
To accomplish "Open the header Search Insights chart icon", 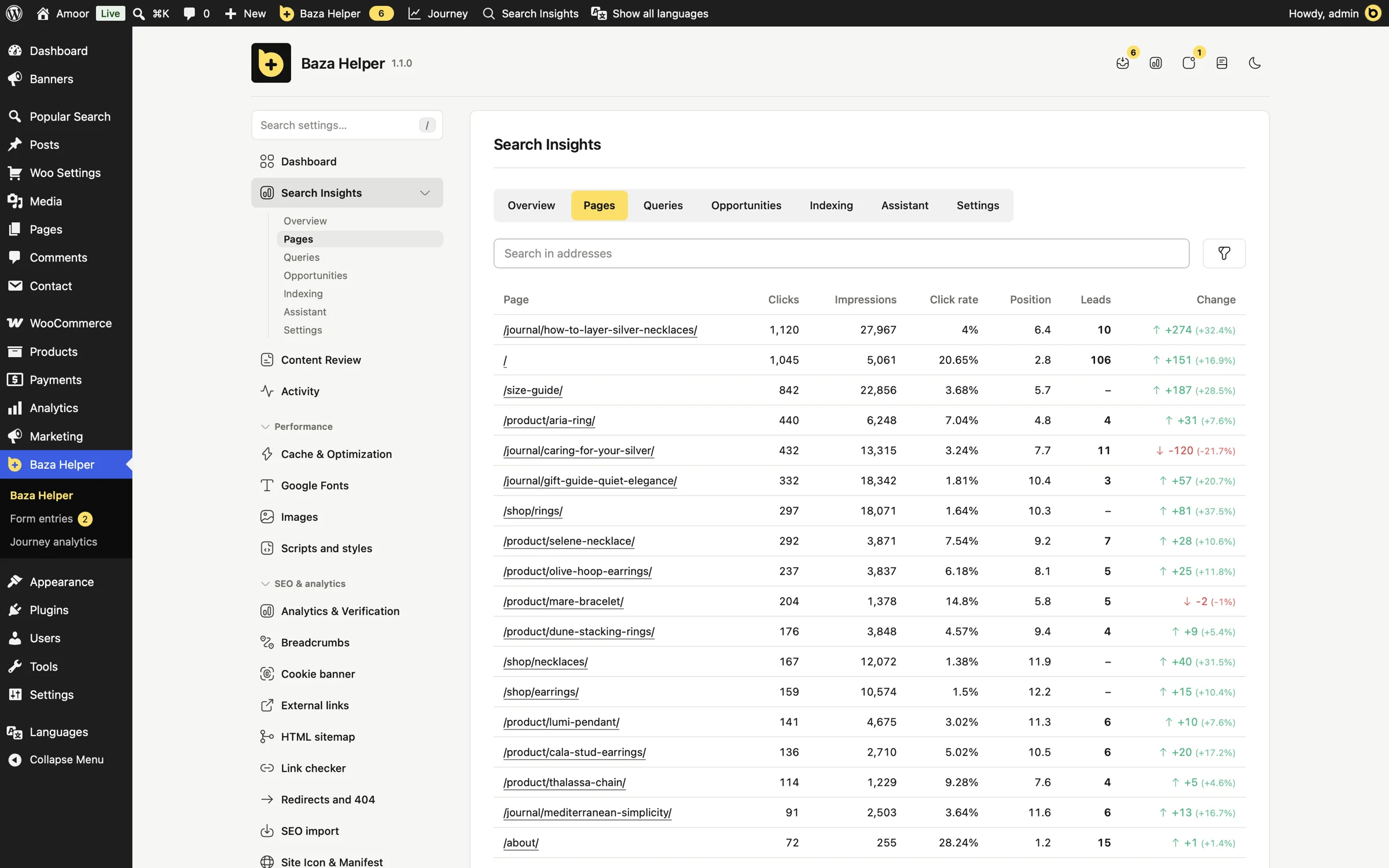I will pos(1155,63).
